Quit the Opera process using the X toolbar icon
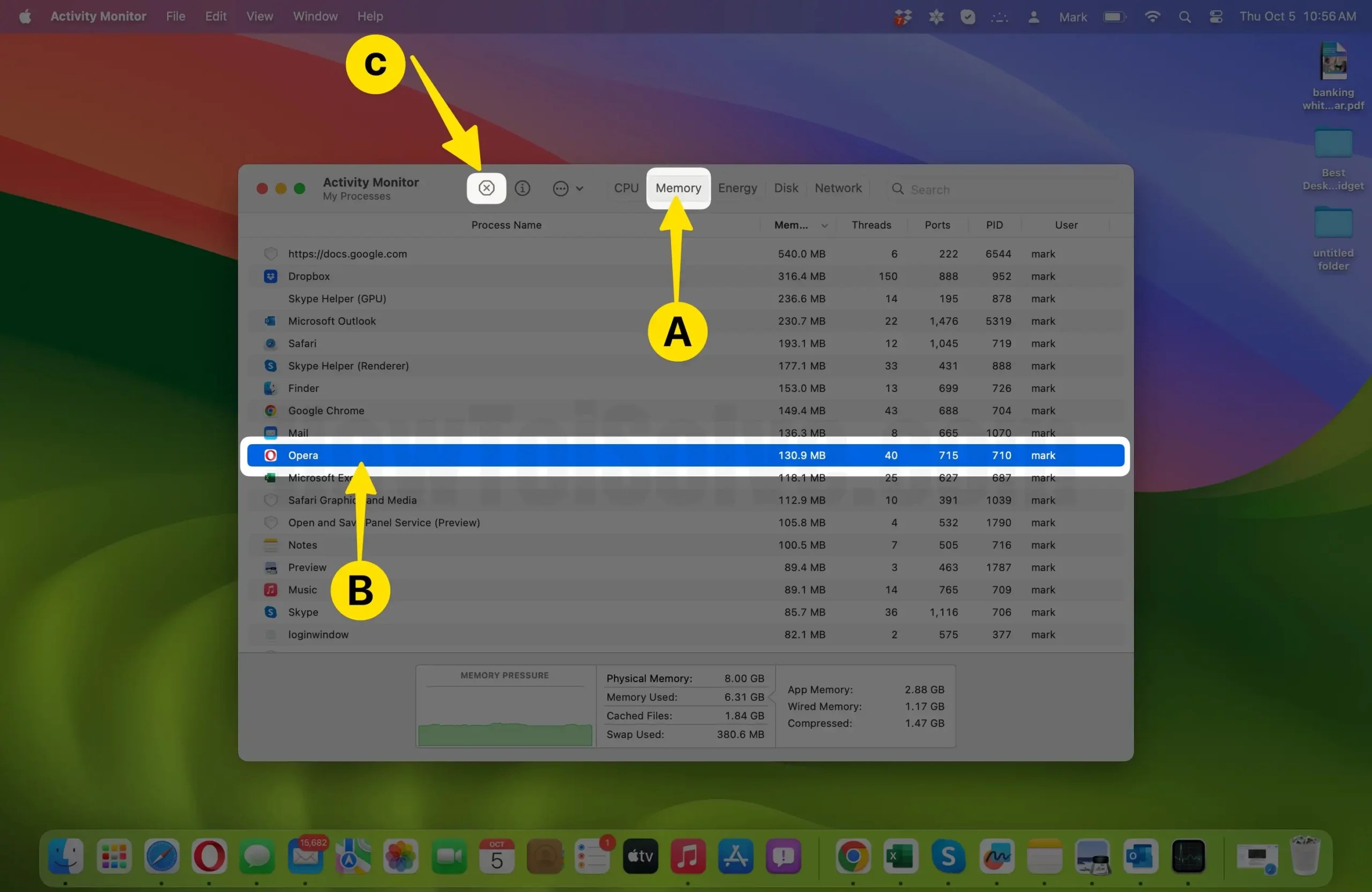The width and height of the screenshot is (1372, 892). click(x=486, y=188)
